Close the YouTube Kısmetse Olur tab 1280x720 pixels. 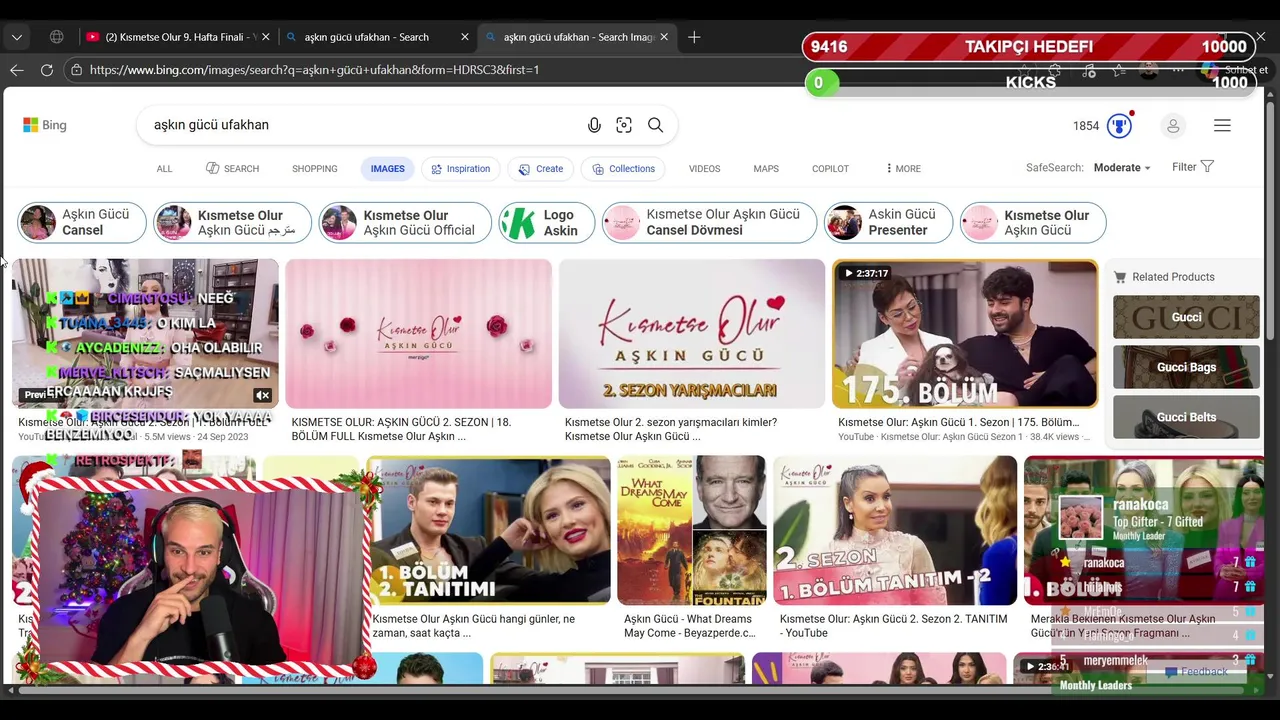tap(265, 37)
